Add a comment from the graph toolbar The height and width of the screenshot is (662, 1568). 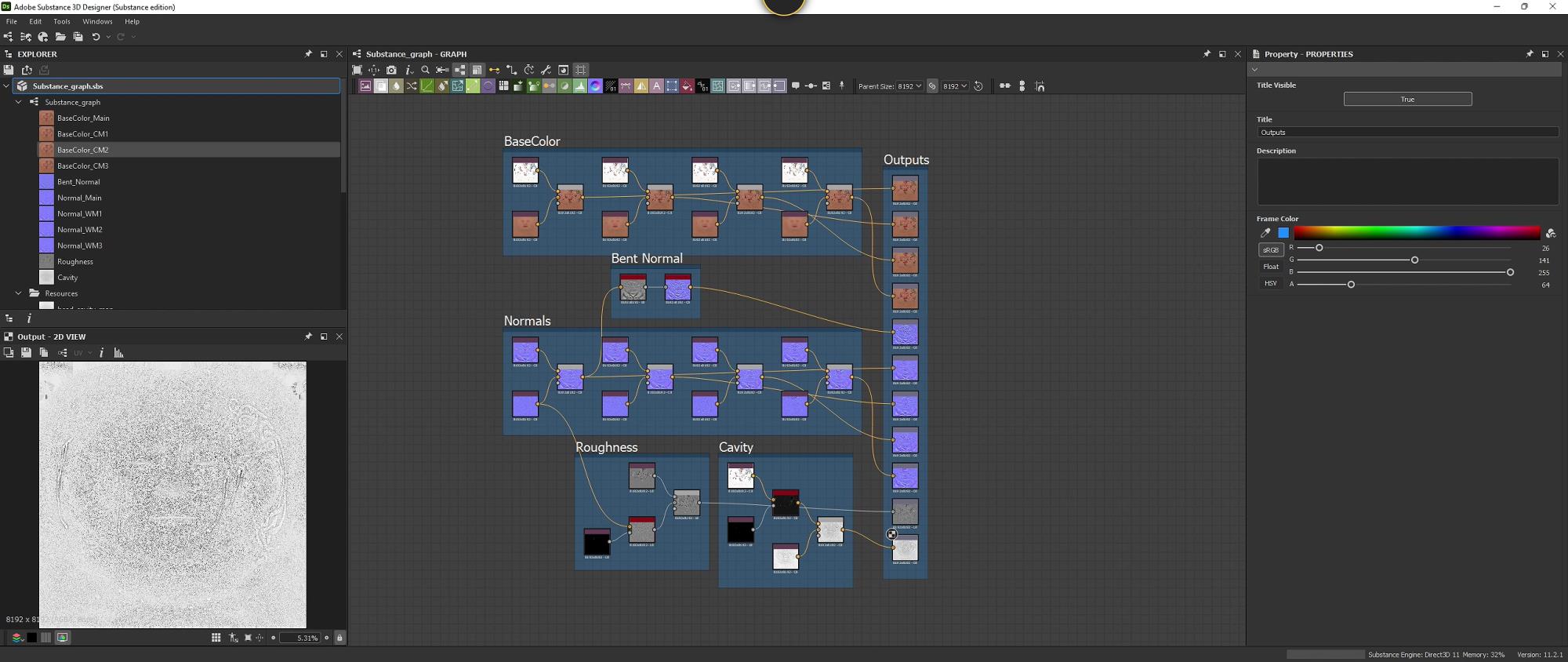pos(796,86)
